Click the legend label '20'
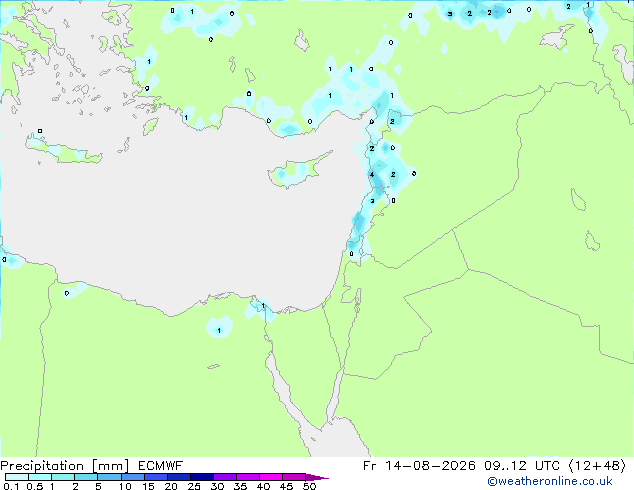 (171, 486)
